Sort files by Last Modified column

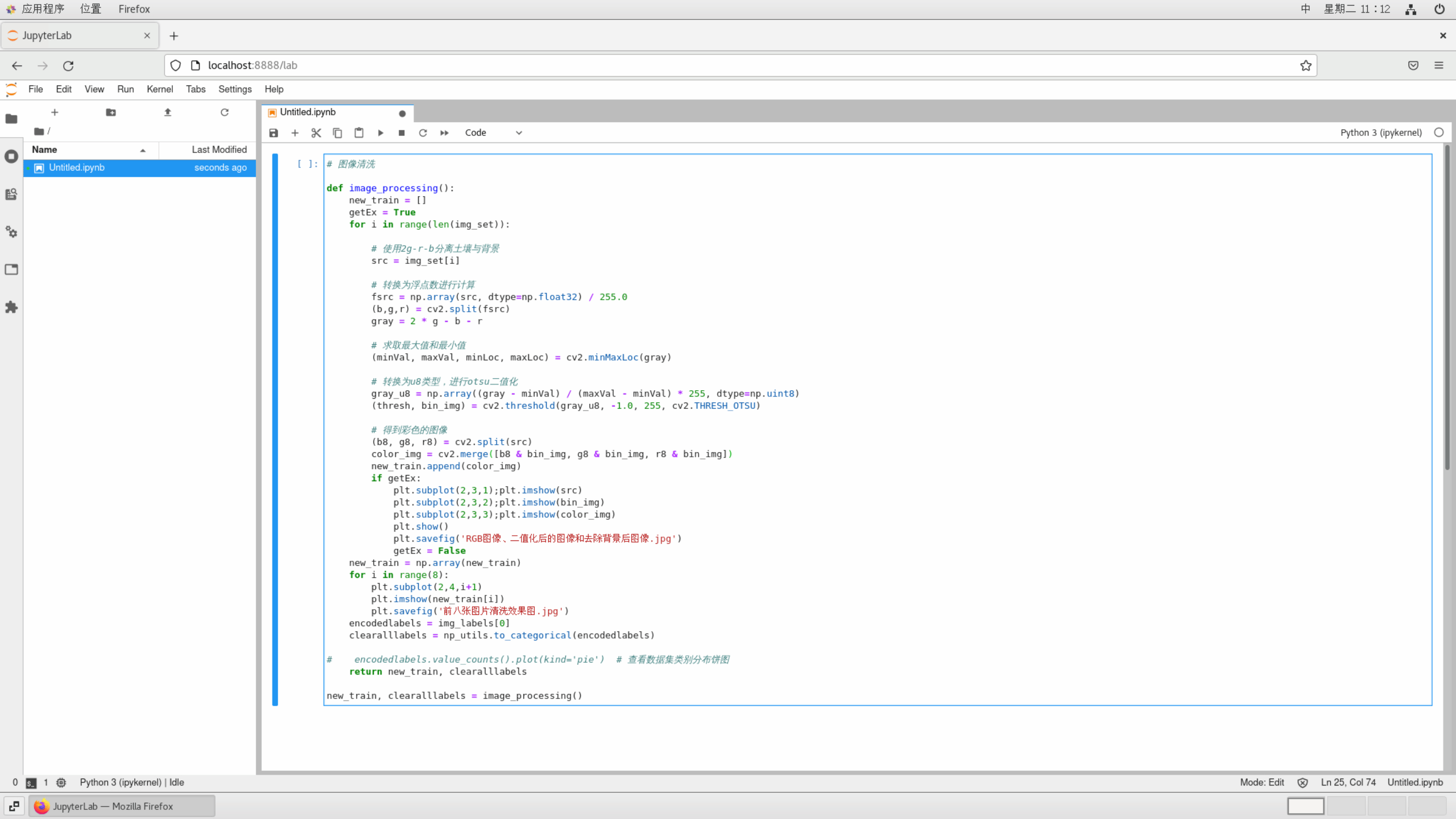tap(208, 150)
